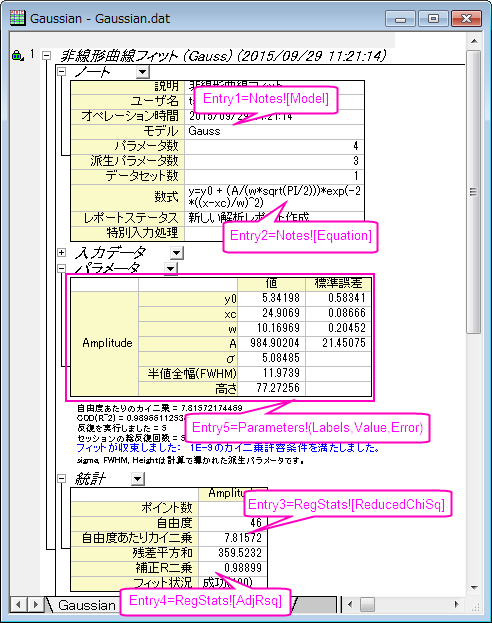Click the vertical scrollbar up arrow
The image size is (492, 623).
474,41
